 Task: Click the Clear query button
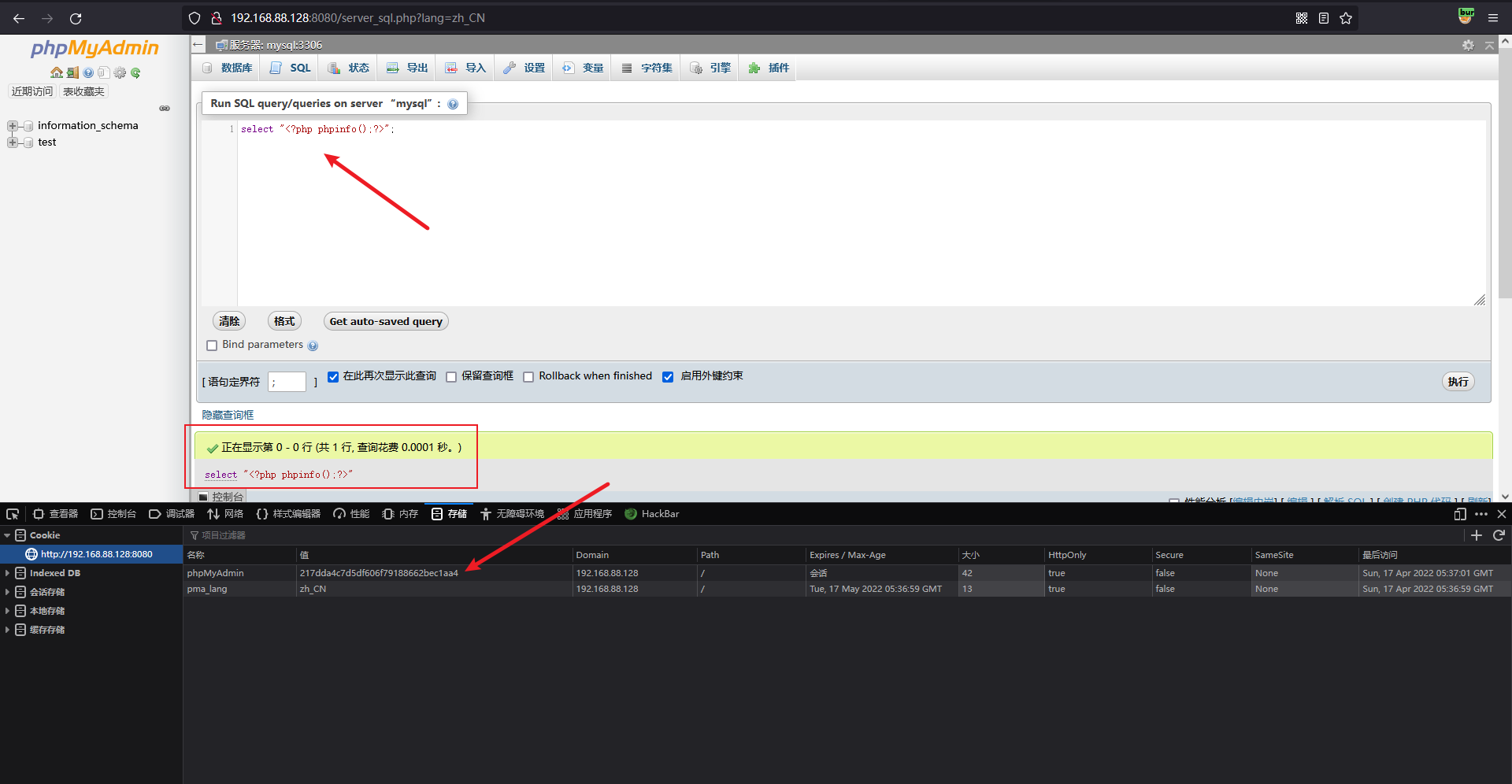coord(229,321)
